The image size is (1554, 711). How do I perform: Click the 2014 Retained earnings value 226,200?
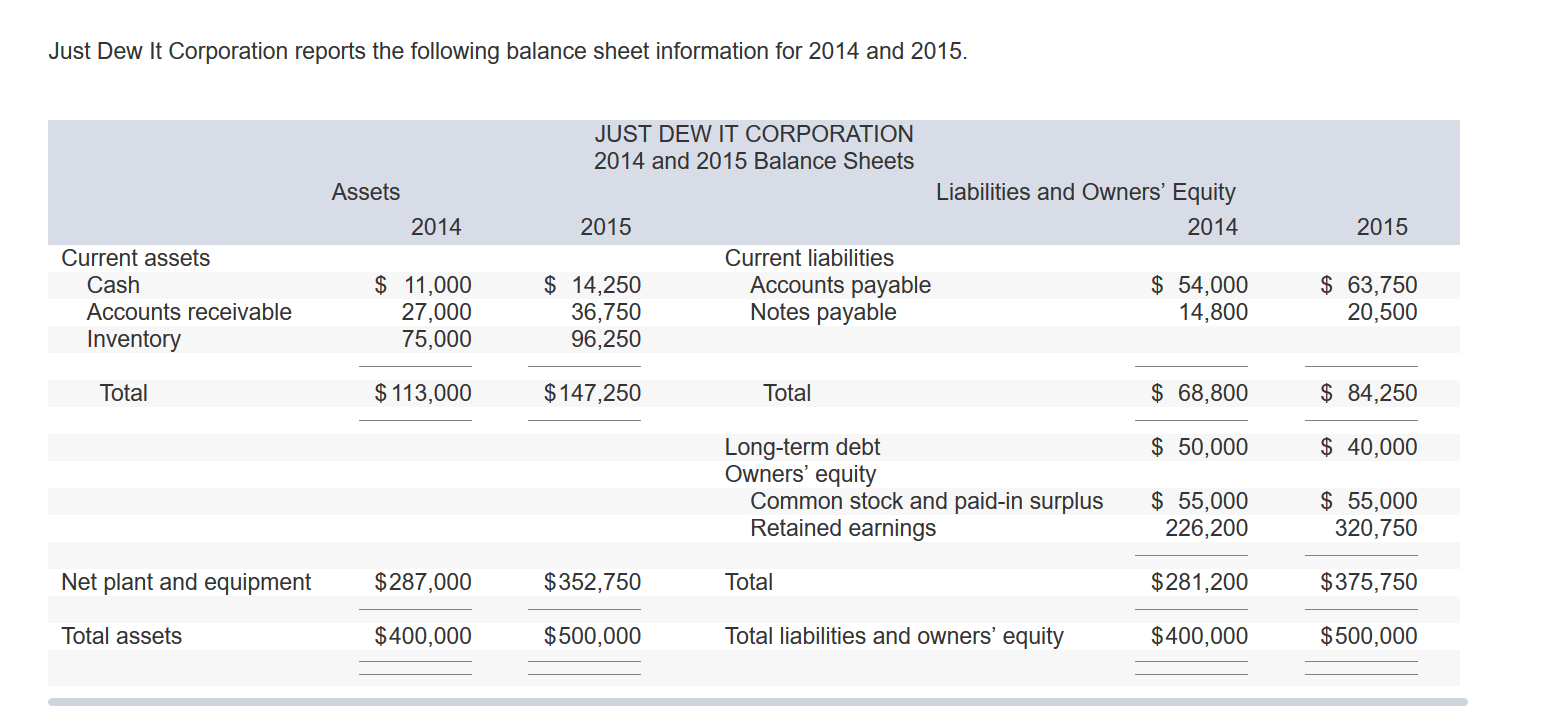click(x=1207, y=528)
